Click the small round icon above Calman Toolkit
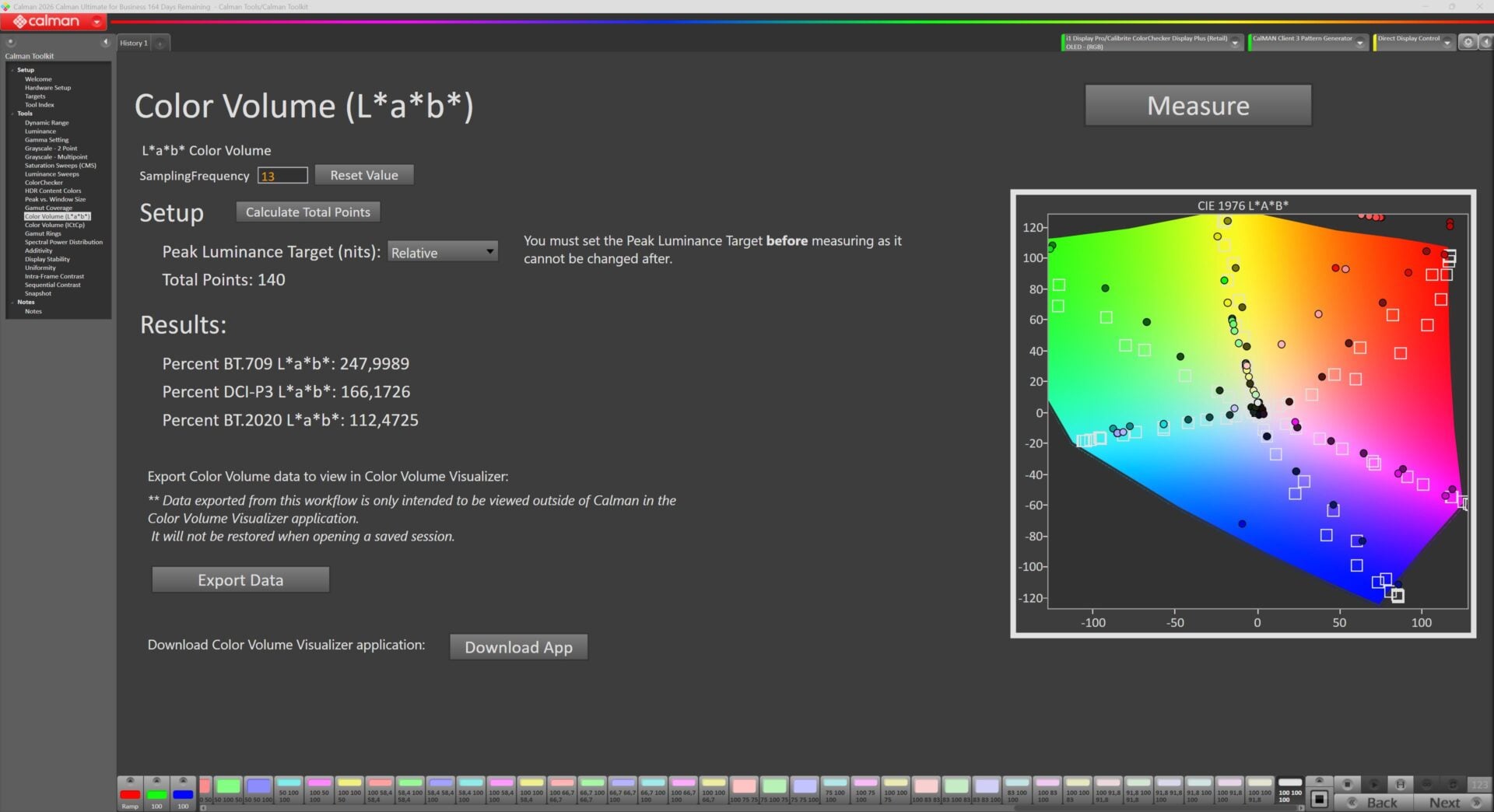The image size is (1494, 812). (11, 43)
